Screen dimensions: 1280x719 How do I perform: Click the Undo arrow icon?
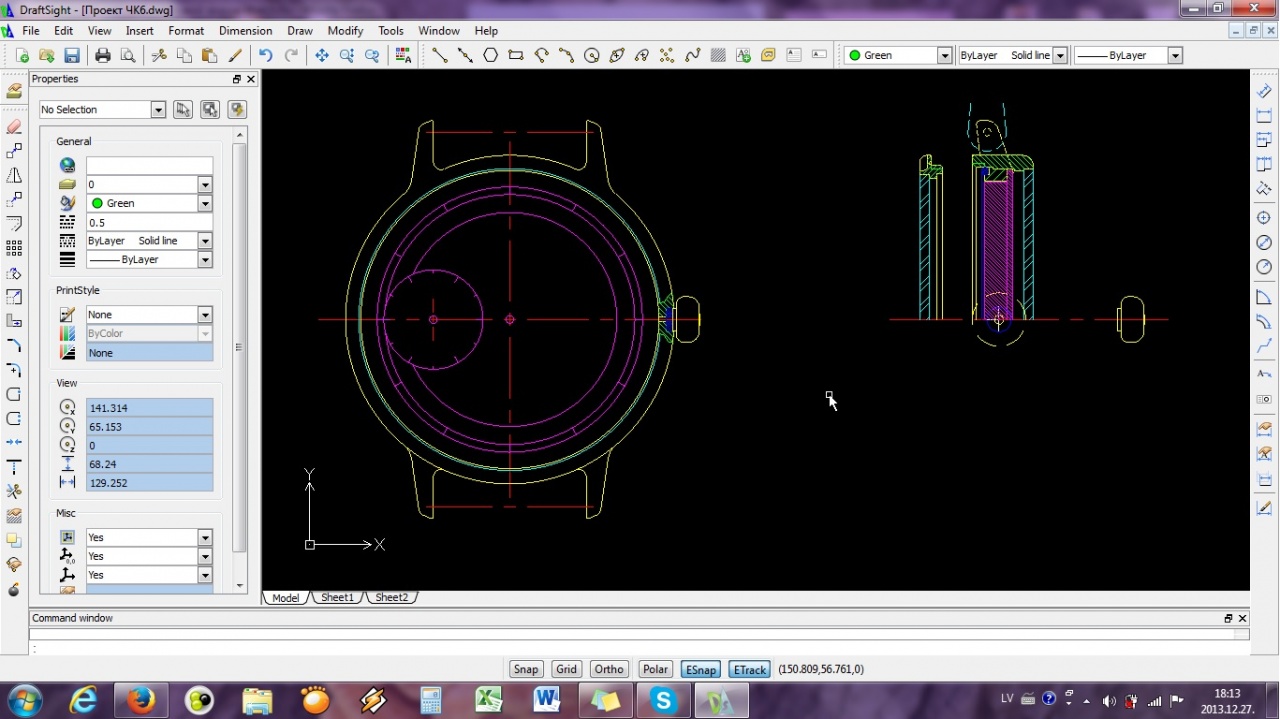265,56
